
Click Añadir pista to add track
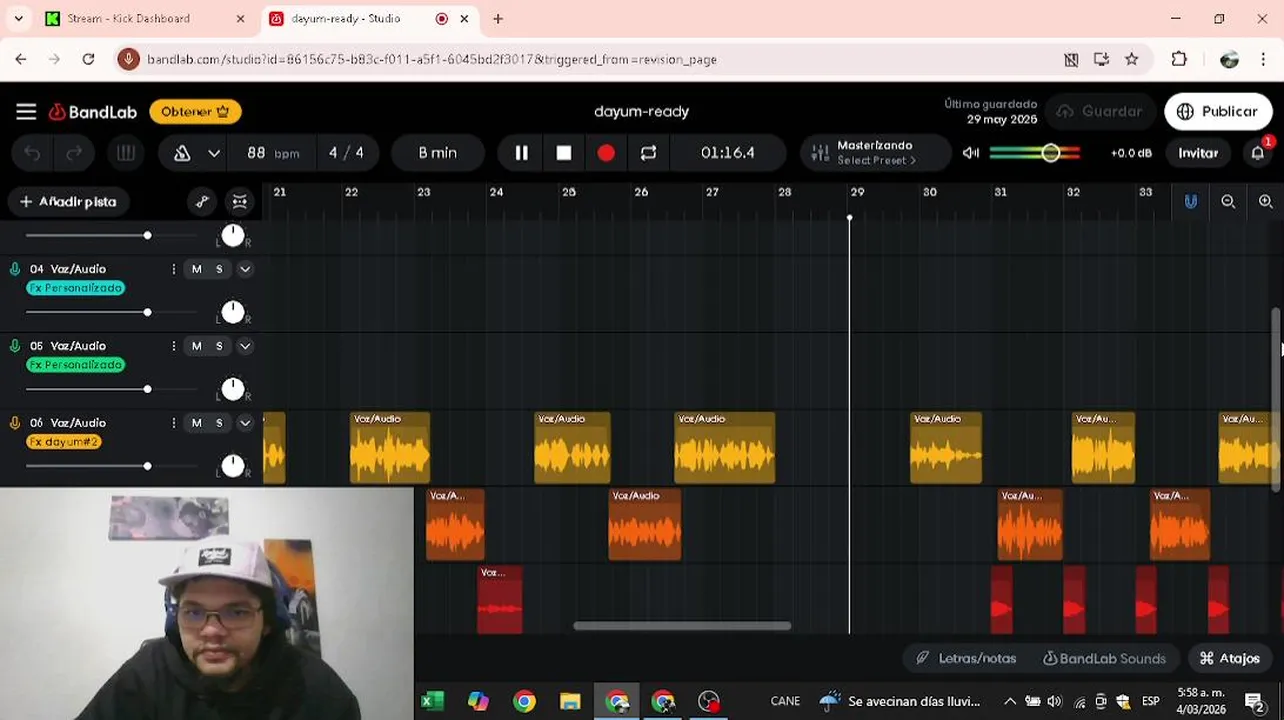[x=68, y=201]
